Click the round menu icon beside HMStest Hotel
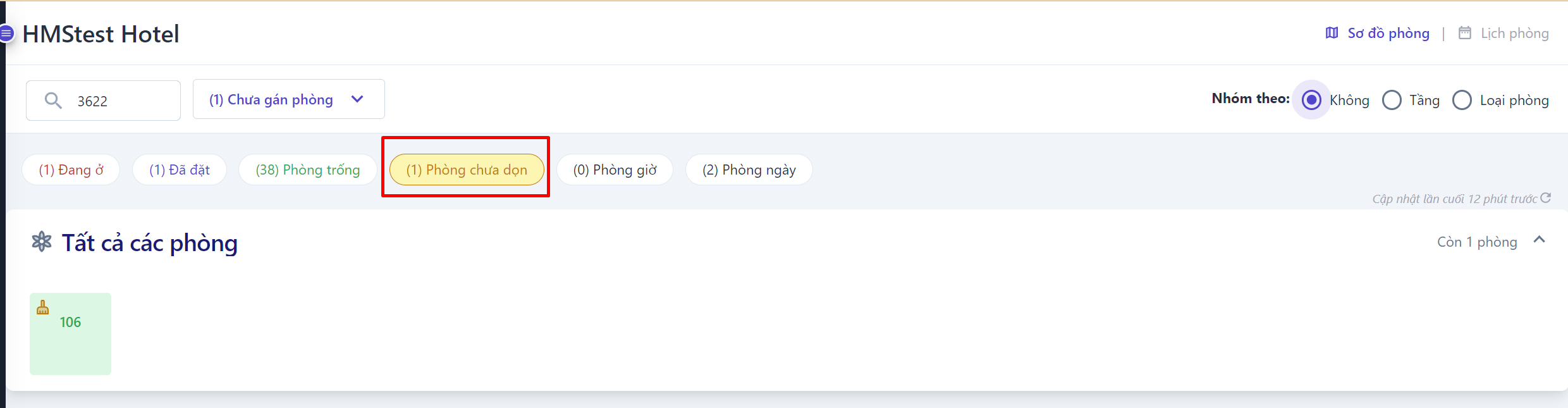 (6, 33)
